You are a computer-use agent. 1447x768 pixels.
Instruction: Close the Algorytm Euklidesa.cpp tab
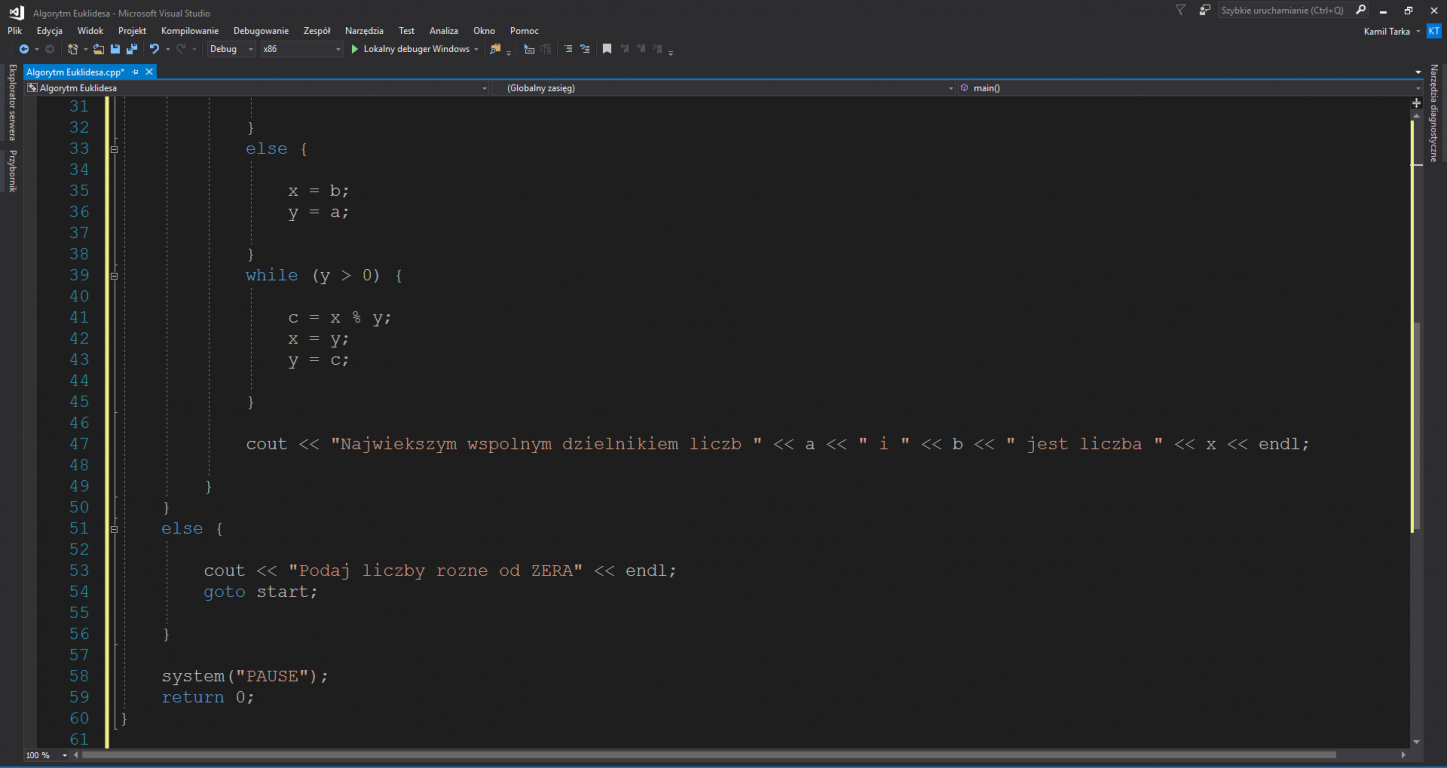point(150,72)
